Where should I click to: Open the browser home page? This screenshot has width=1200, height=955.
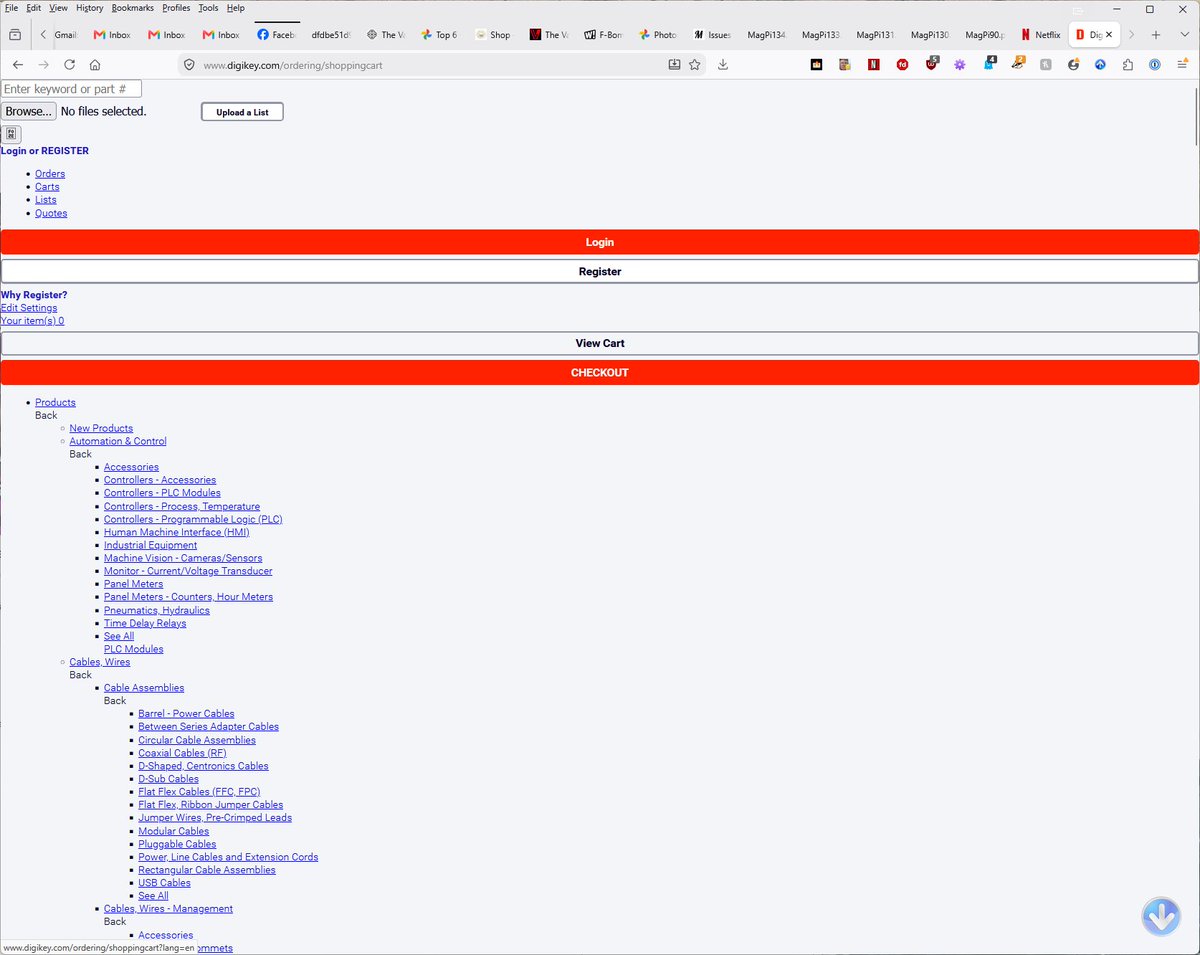tap(95, 64)
